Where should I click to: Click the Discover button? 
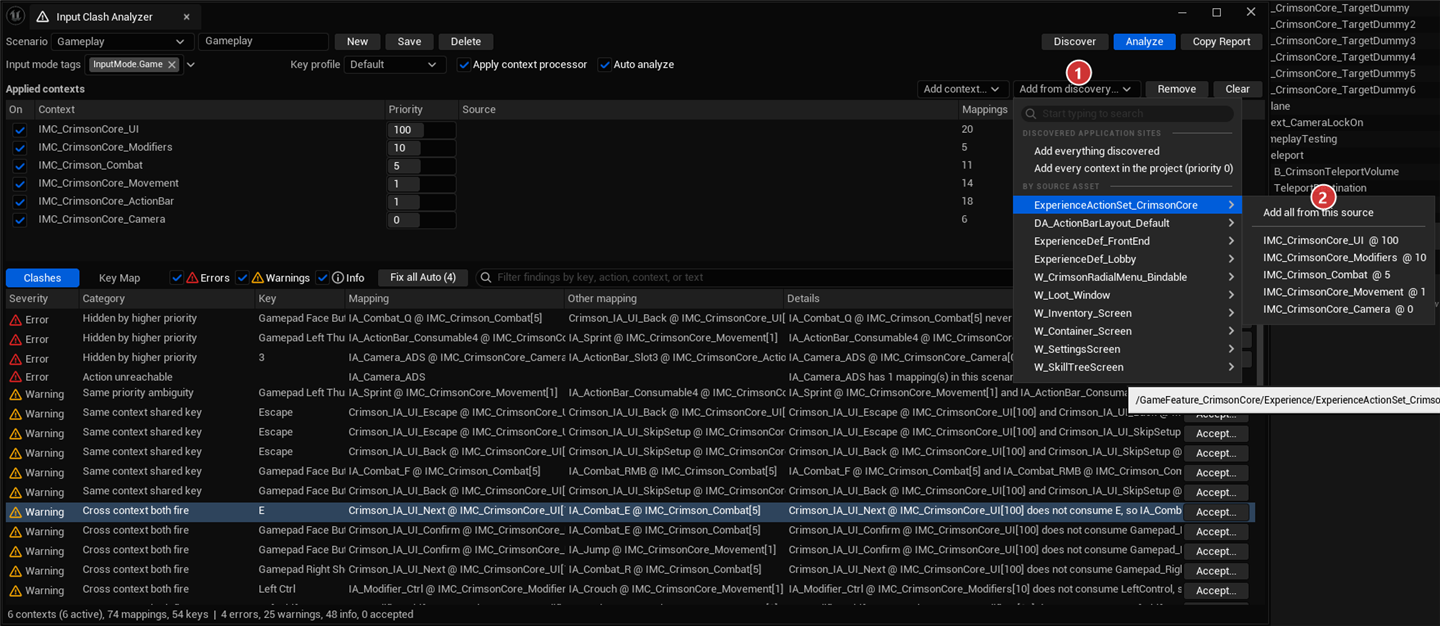pos(1075,42)
